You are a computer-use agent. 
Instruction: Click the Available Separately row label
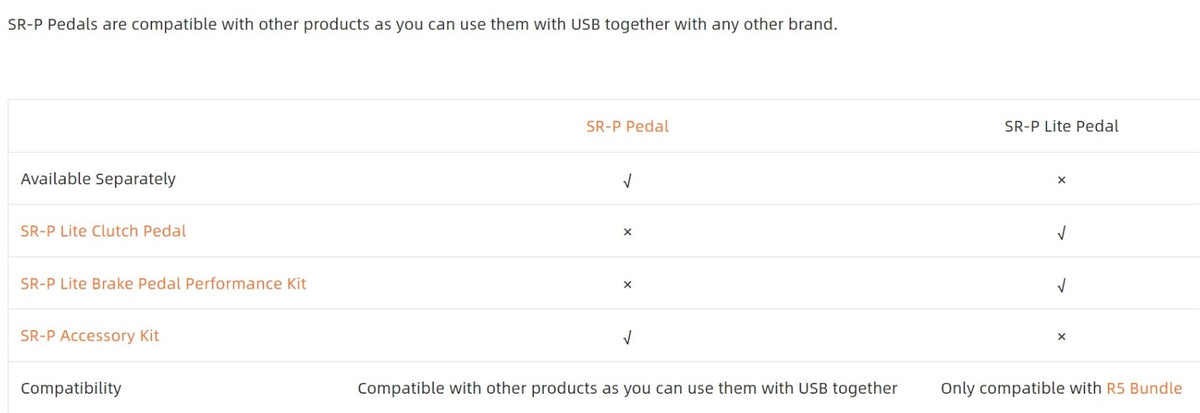click(x=98, y=179)
